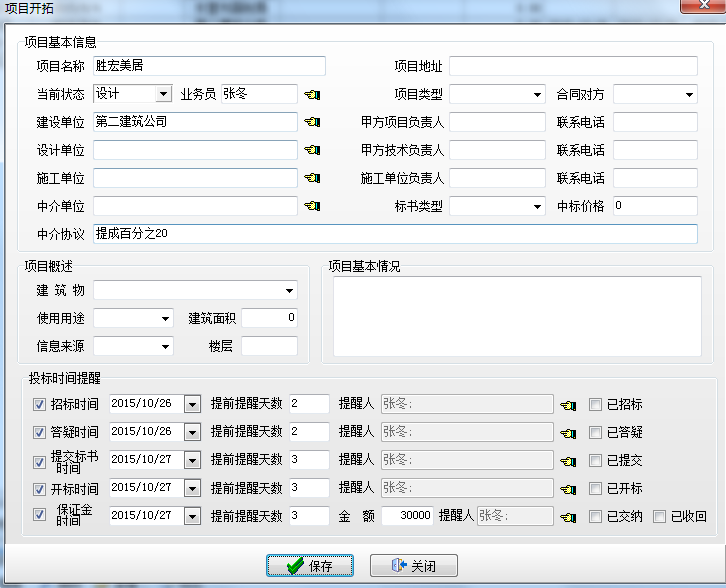Click into the 项目地址 input field

[x=572, y=67]
